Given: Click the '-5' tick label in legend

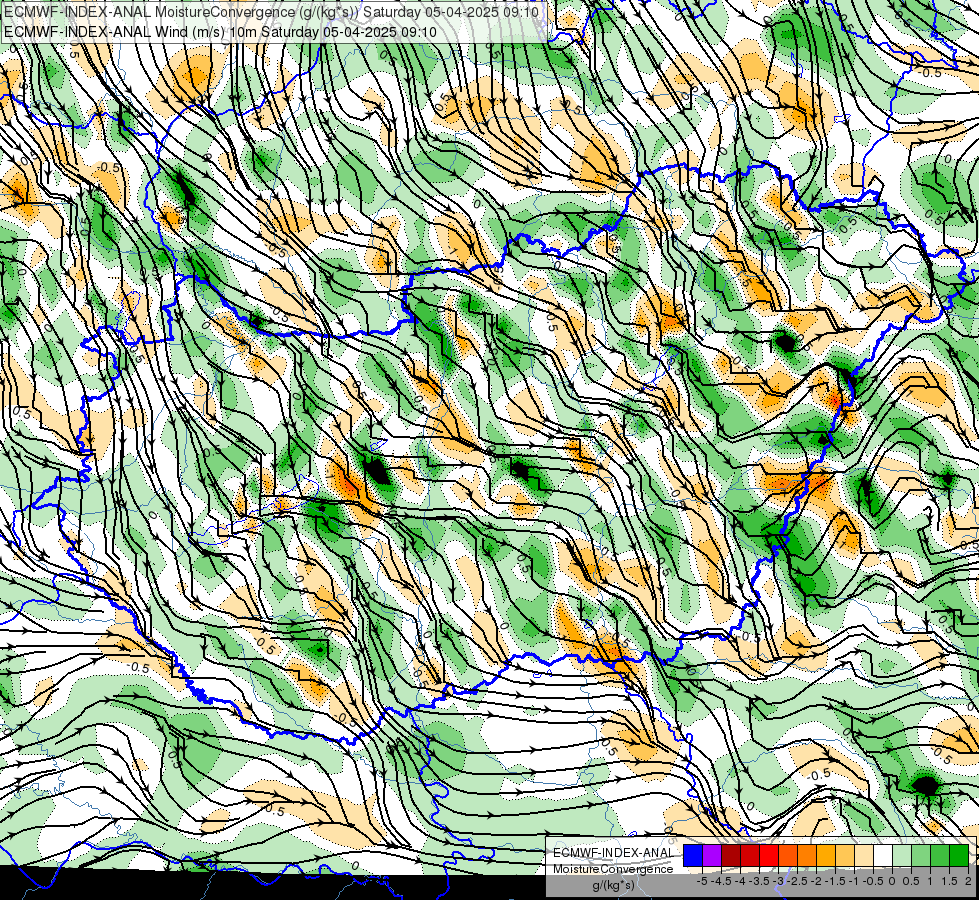Looking at the screenshot, I should pyautogui.click(x=702, y=881).
